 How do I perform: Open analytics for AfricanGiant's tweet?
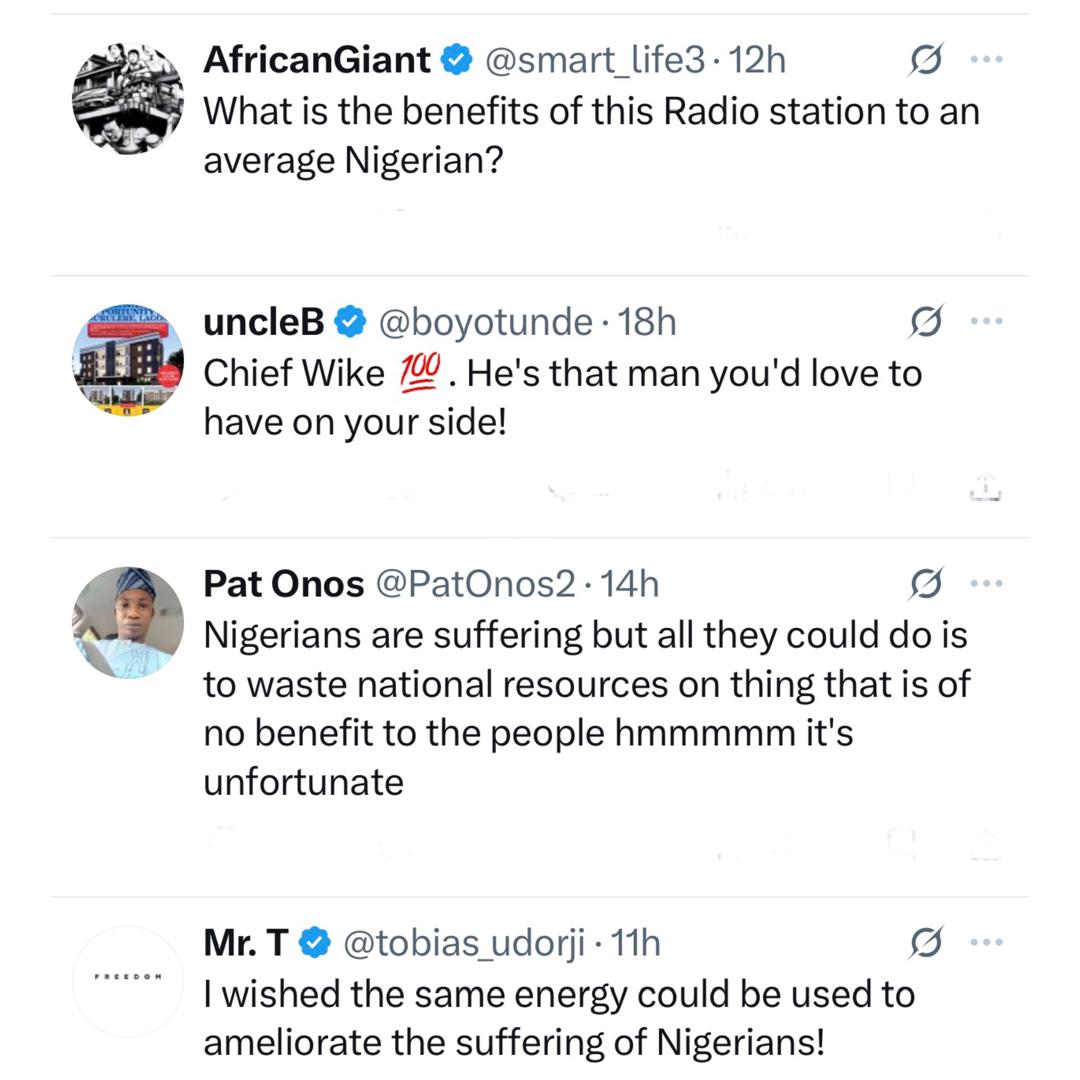tap(925, 59)
